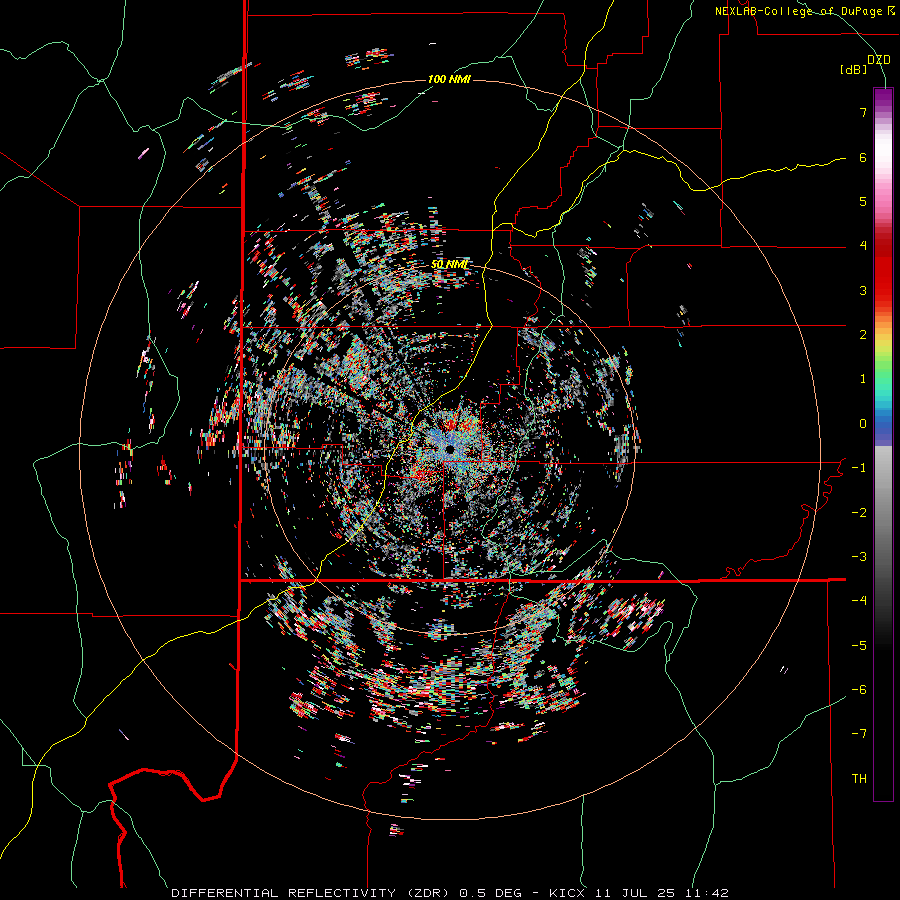Click the 0 value on color scale
This screenshot has width=900, height=900.
(x=863, y=424)
